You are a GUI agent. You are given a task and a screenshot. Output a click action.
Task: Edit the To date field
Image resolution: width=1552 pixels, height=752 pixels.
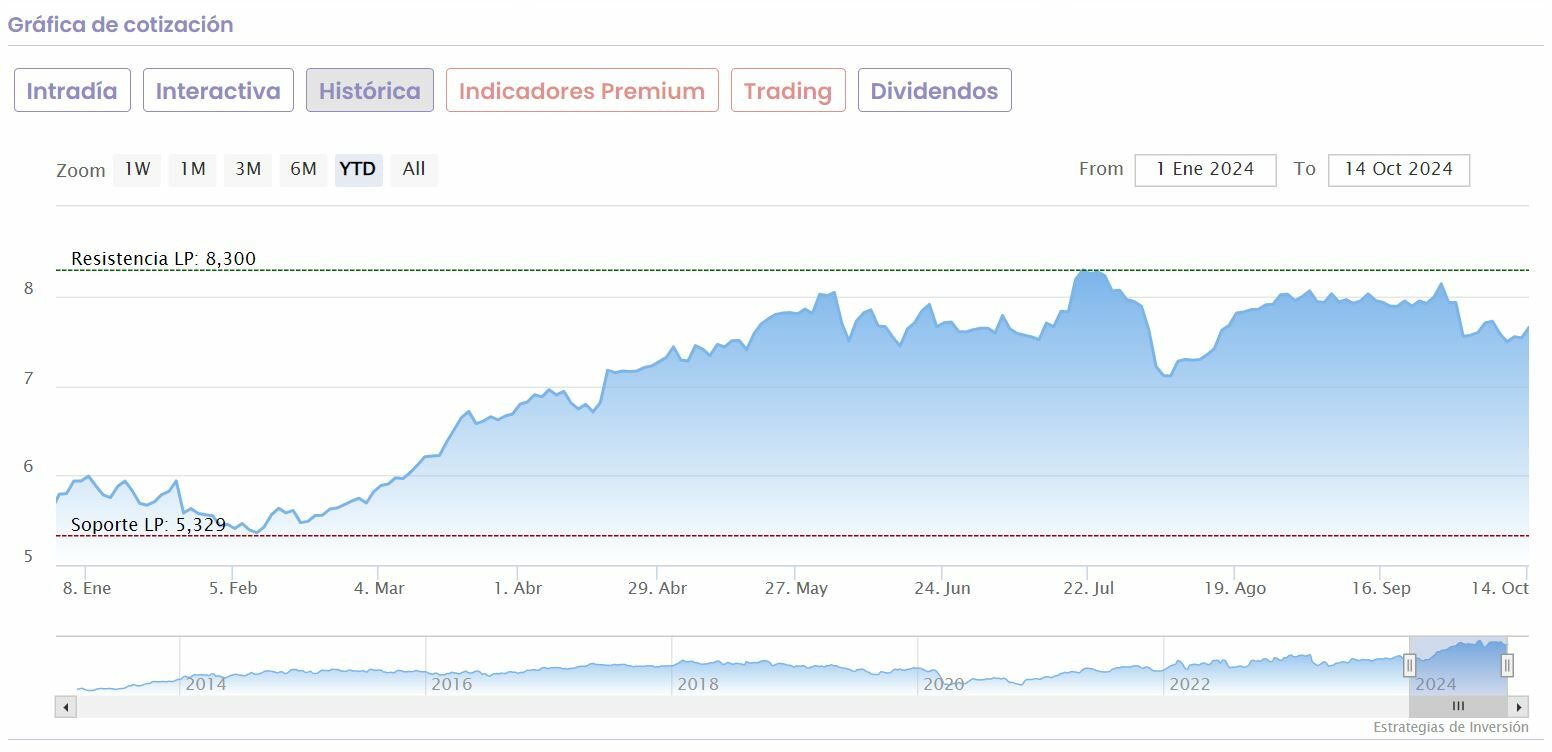(x=1398, y=170)
